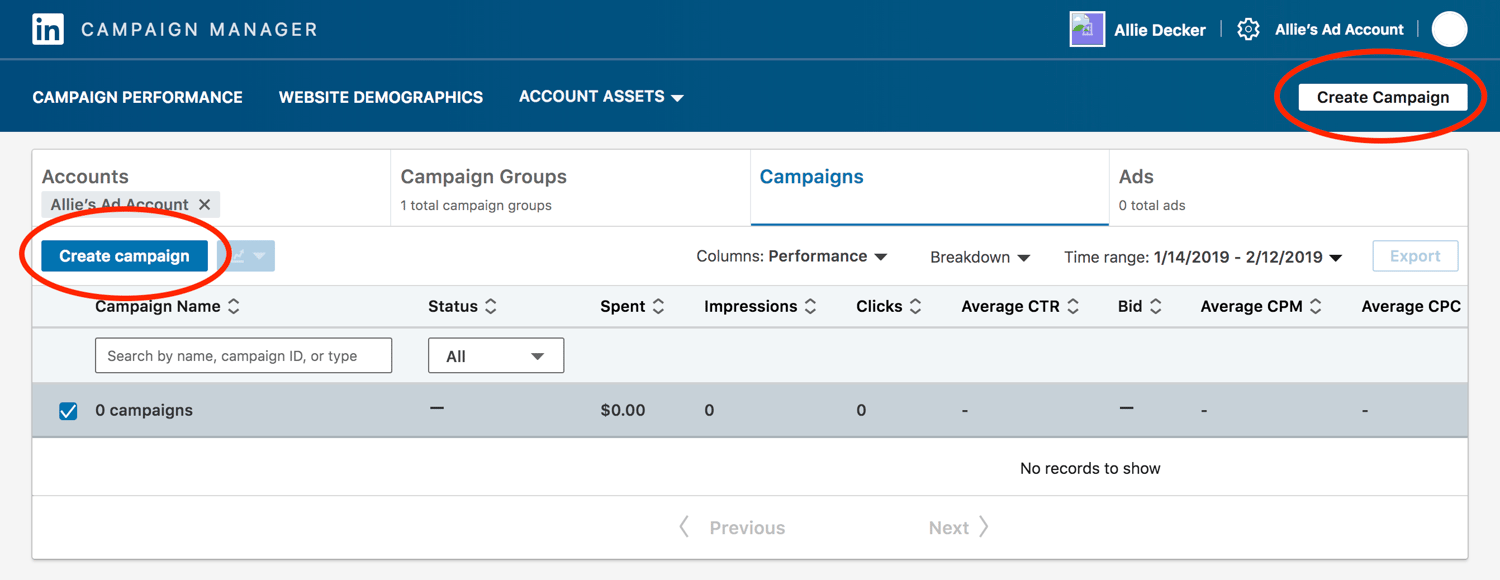The height and width of the screenshot is (580, 1500).
Task: Uncheck the 0 campaigns checkbox
Action: (x=68, y=411)
